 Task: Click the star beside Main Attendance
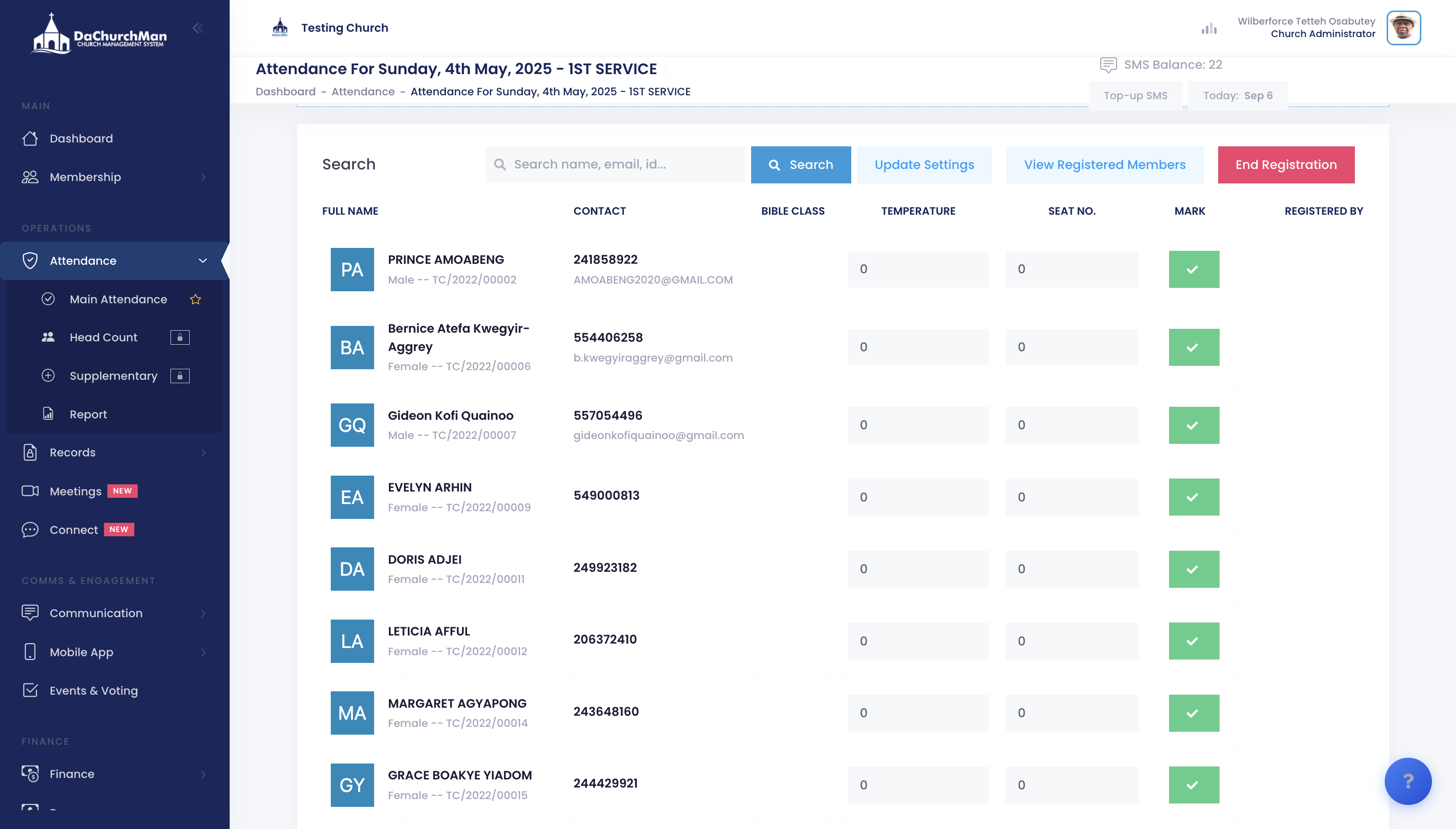[x=195, y=299]
